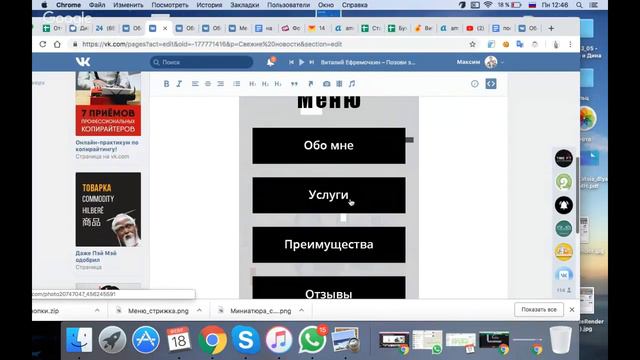
Task: Center text using editor toolbar
Action: click(208, 84)
